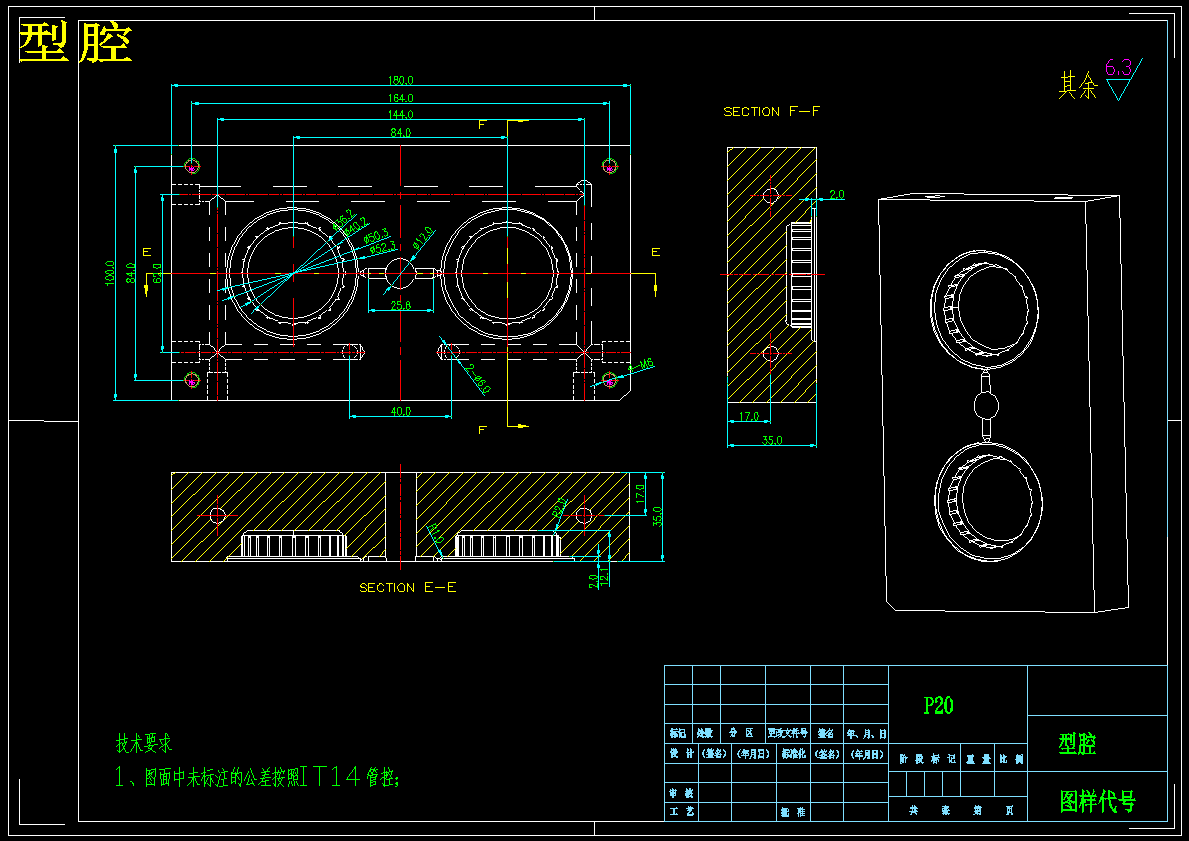
Task: Select the 25.6 dimension under the center sprue
Action: (400, 306)
